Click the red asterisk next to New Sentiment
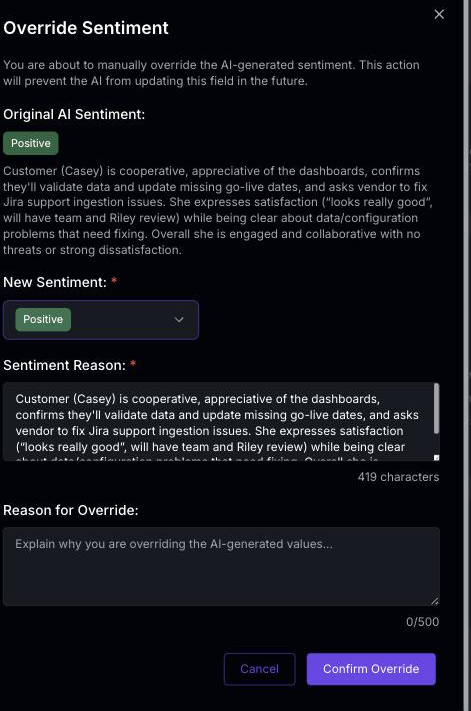Image resolution: width=471 pixels, height=711 pixels. pos(114,281)
